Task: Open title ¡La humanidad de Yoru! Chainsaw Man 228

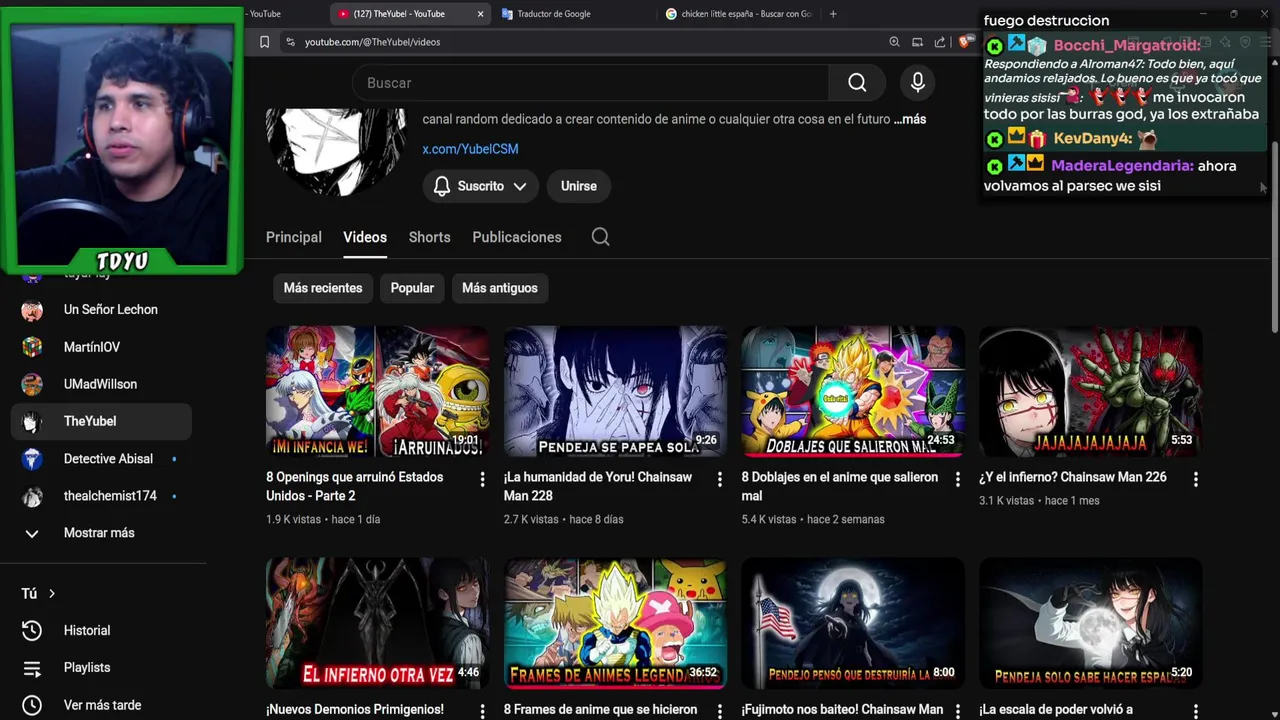Action: (x=598, y=486)
